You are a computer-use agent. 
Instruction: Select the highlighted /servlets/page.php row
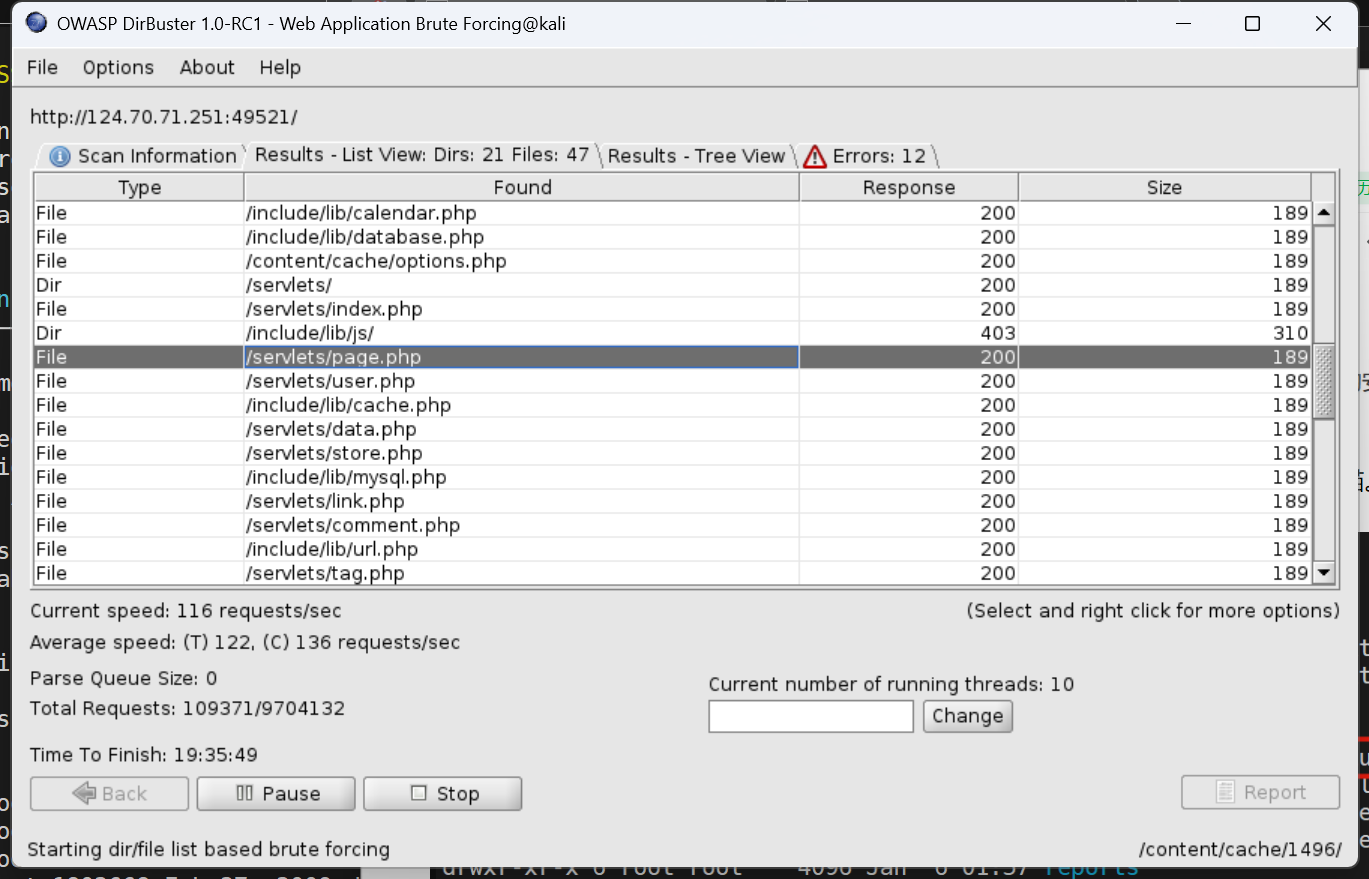pyautogui.click(x=672, y=357)
